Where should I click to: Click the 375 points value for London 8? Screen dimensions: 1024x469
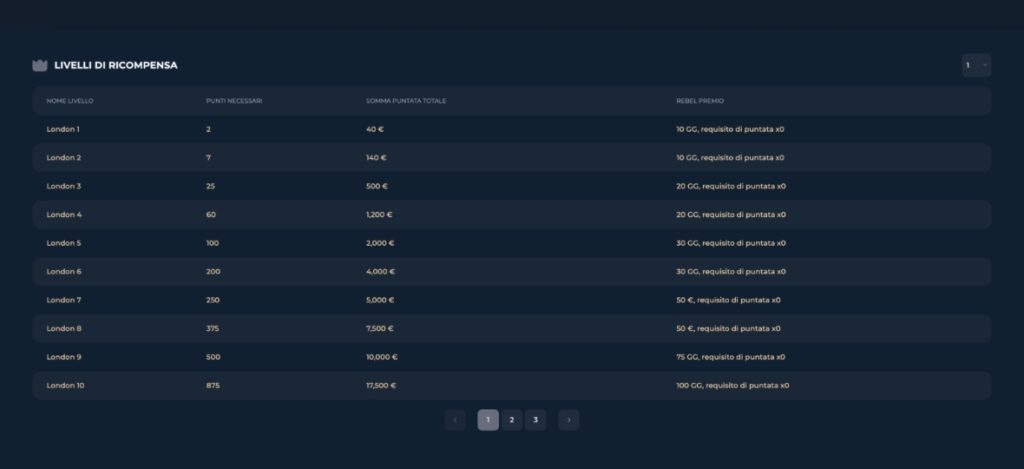pyautogui.click(x=213, y=328)
